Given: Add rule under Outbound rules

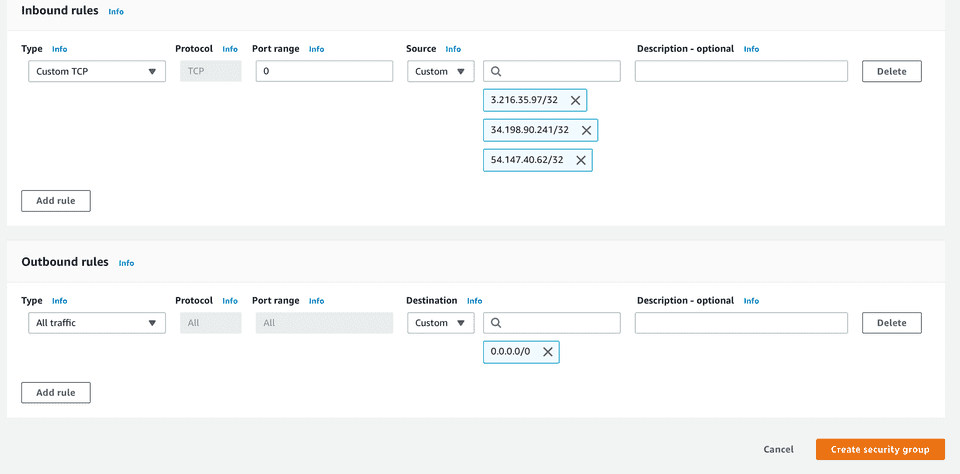Looking at the screenshot, I should point(56,393).
